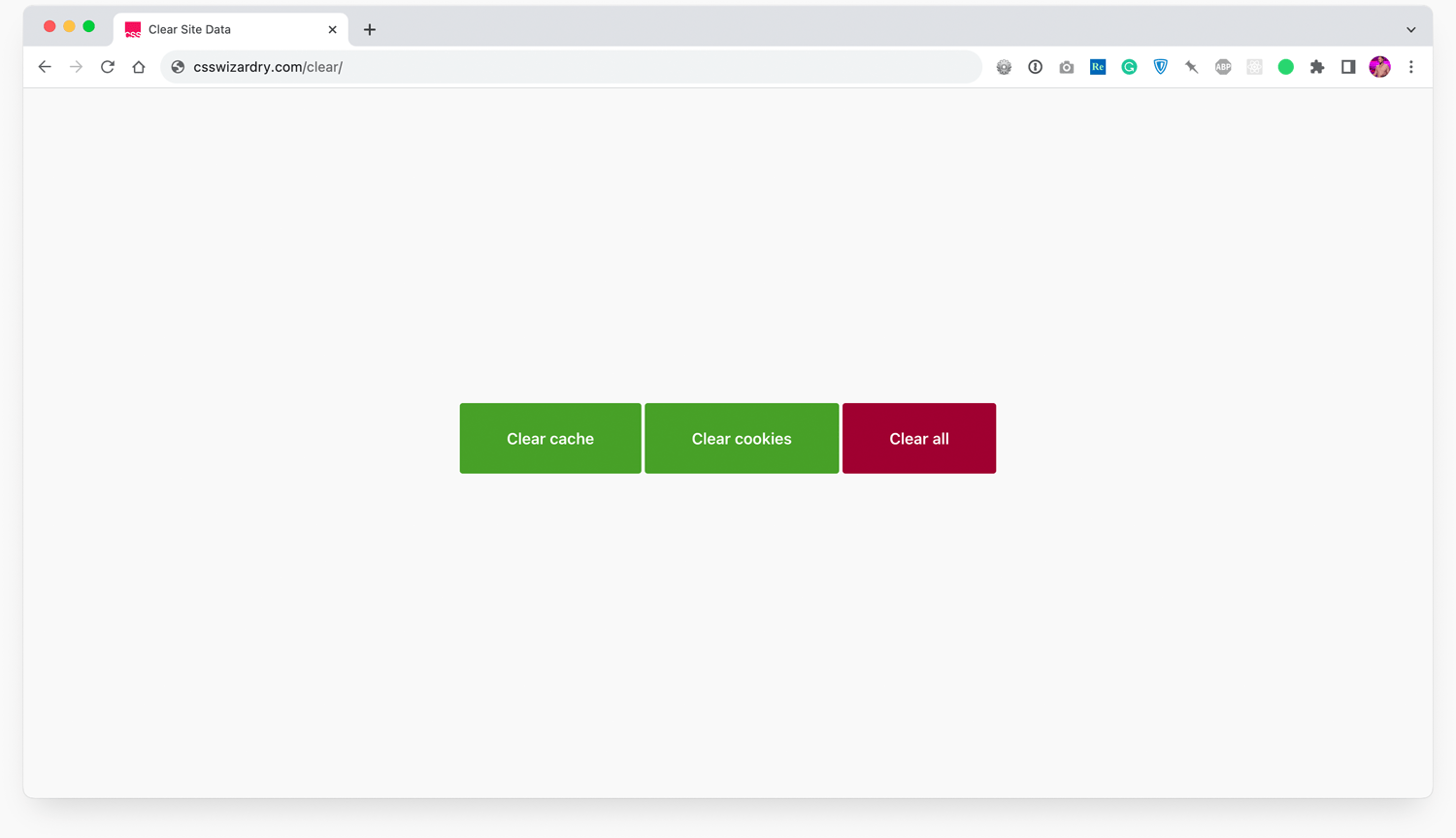1456x838 pixels.
Task: Open the blue shield VPN extension
Action: pyautogui.click(x=1161, y=67)
